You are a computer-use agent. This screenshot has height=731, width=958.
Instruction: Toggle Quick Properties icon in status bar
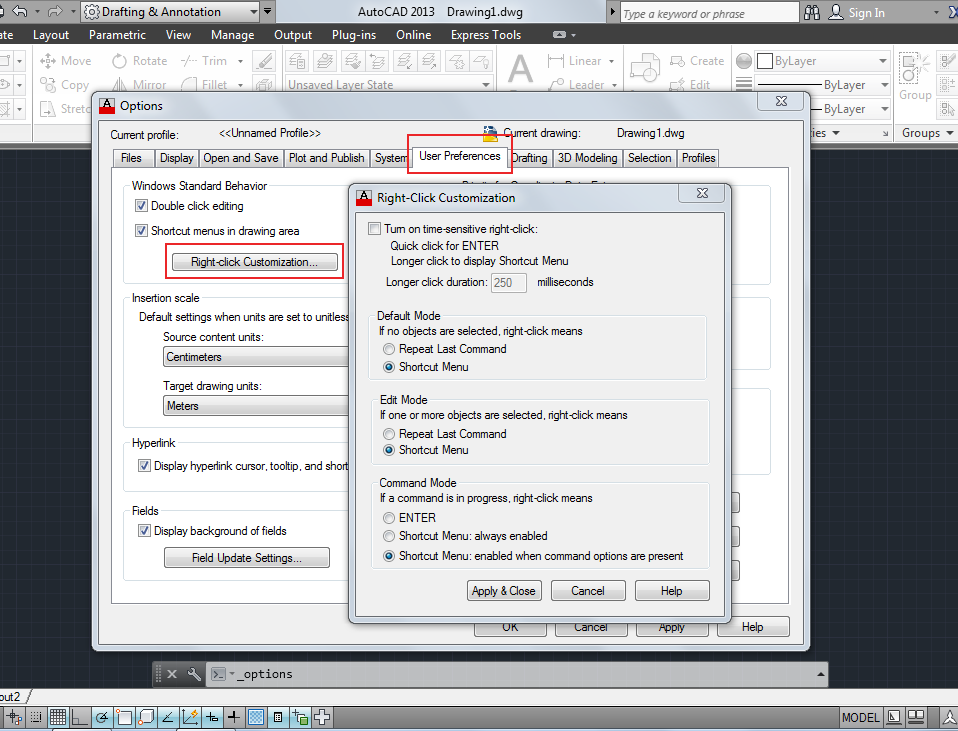[x=278, y=718]
